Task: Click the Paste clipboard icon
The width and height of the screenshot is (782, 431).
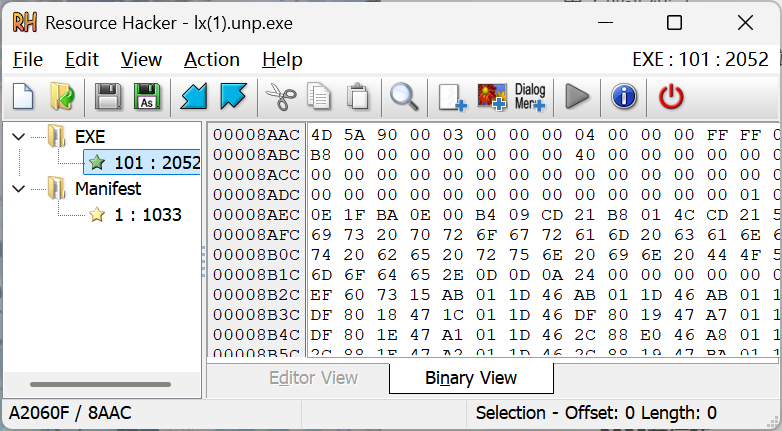Action: [357, 96]
